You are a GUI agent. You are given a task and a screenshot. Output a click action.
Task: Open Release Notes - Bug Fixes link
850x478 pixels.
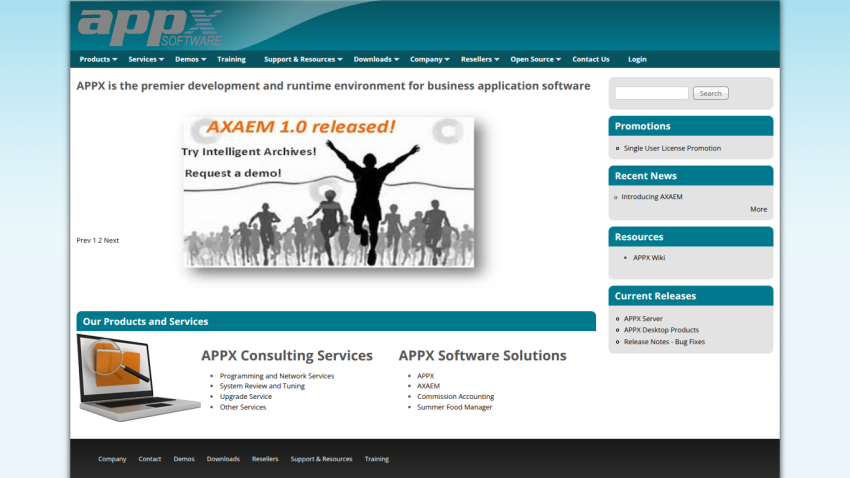[x=664, y=341]
